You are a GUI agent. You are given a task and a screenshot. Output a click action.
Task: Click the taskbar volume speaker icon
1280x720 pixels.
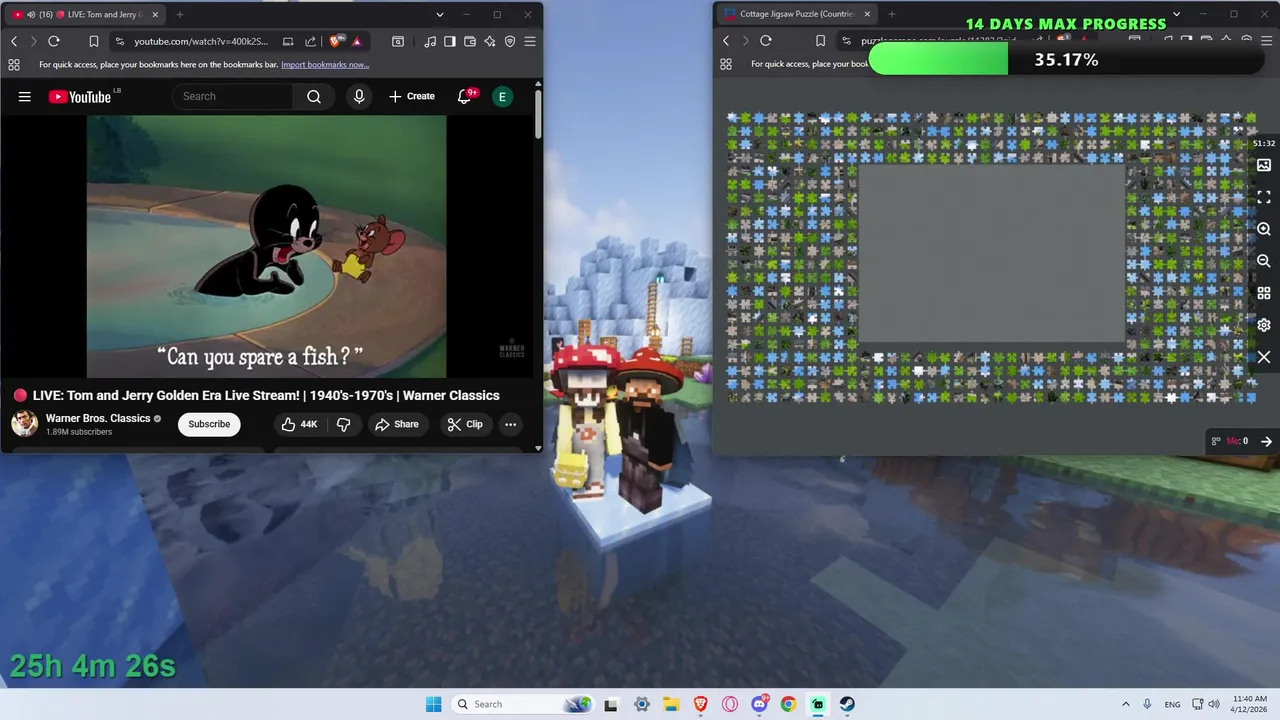pyautogui.click(x=1214, y=704)
